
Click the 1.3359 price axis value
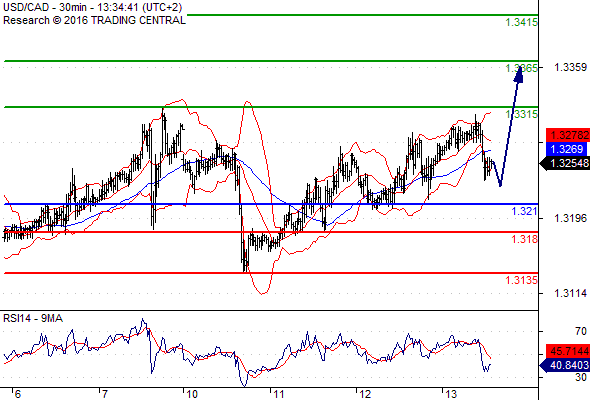click(570, 67)
